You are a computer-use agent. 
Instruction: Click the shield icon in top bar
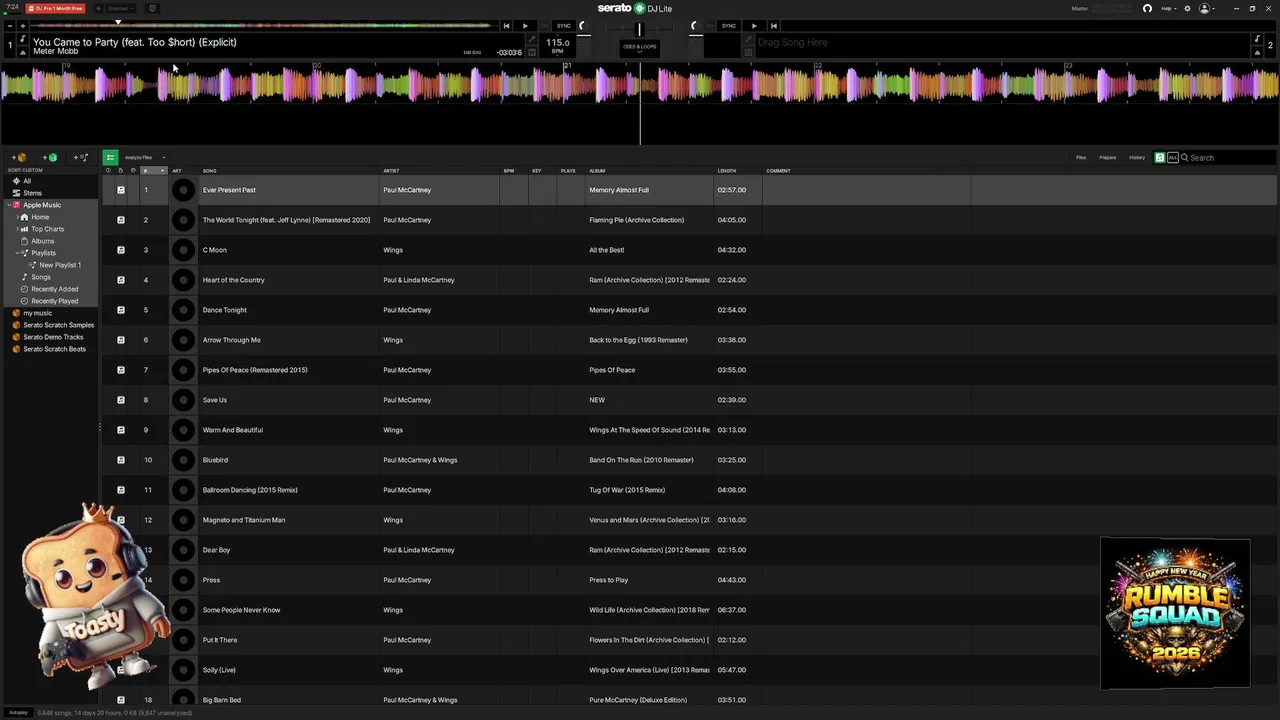[x=152, y=8]
